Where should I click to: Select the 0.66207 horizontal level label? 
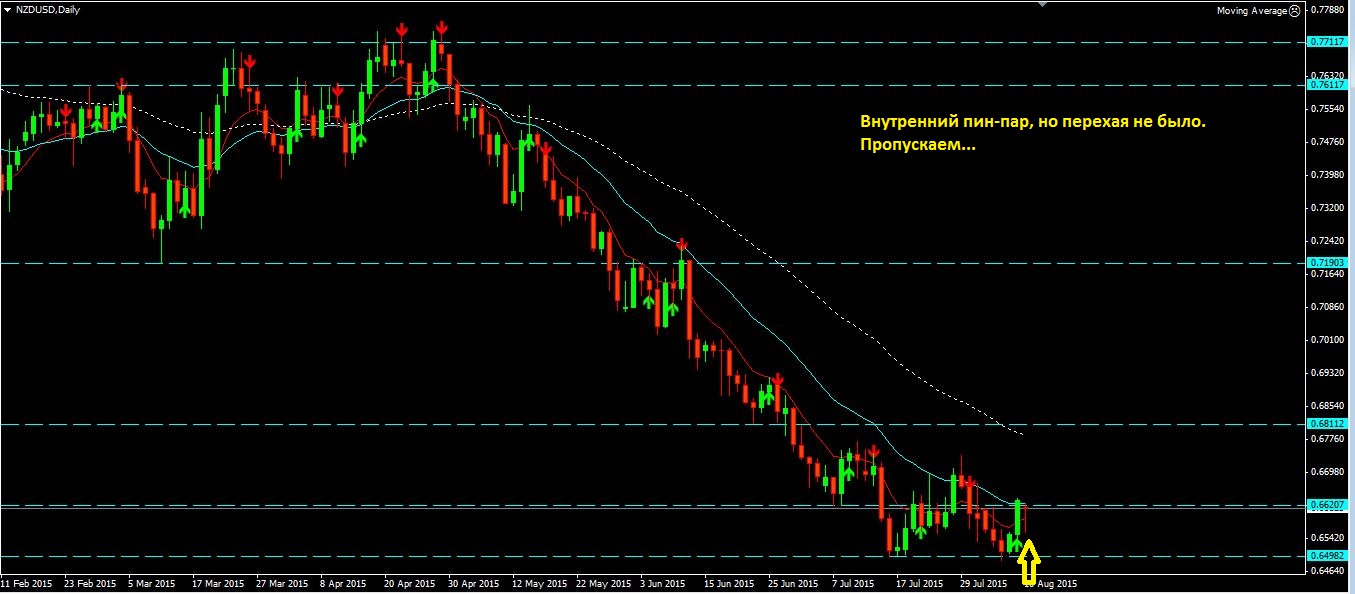1326,505
